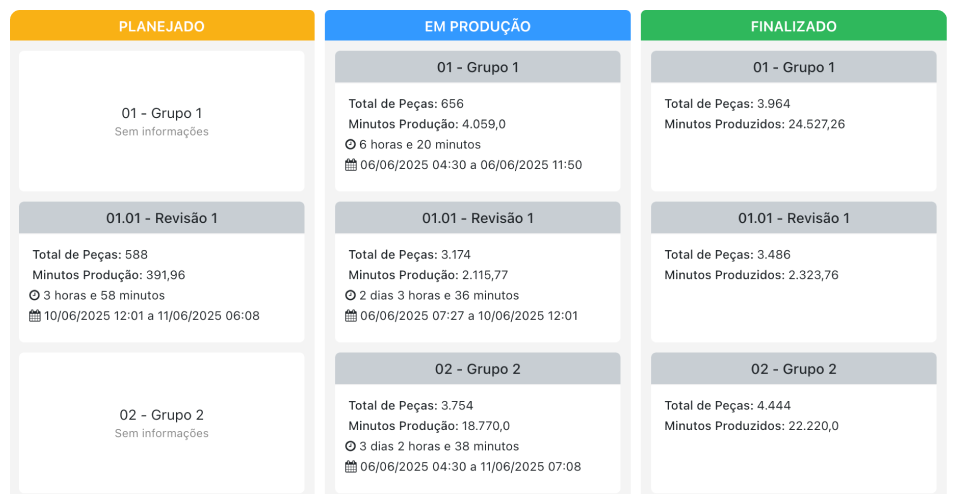The width and height of the screenshot is (957, 494).
Task: Click 01.01 - Revisão 1 header in Em Produção
Action: coord(478,218)
